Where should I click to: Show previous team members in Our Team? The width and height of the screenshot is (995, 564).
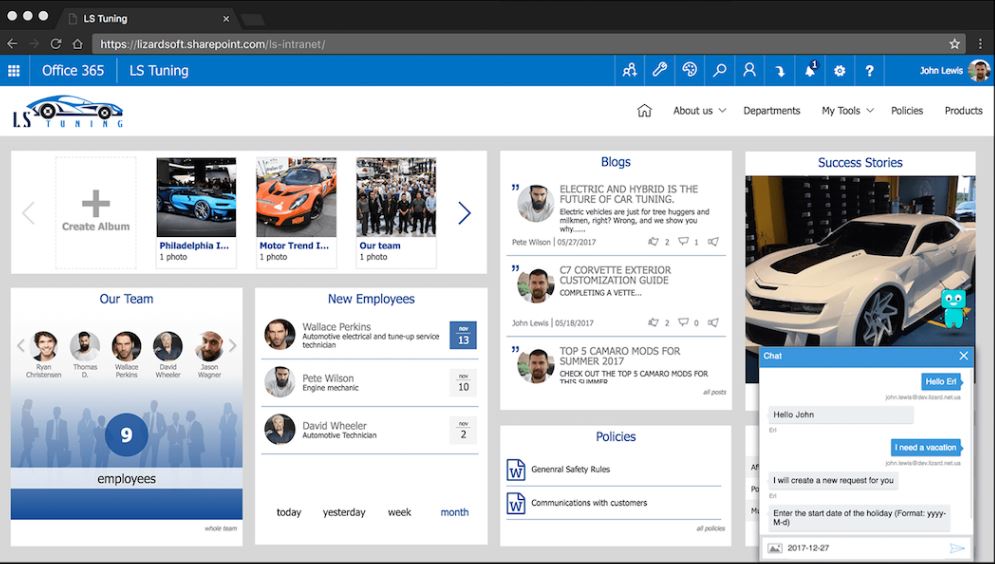point(20,346)
